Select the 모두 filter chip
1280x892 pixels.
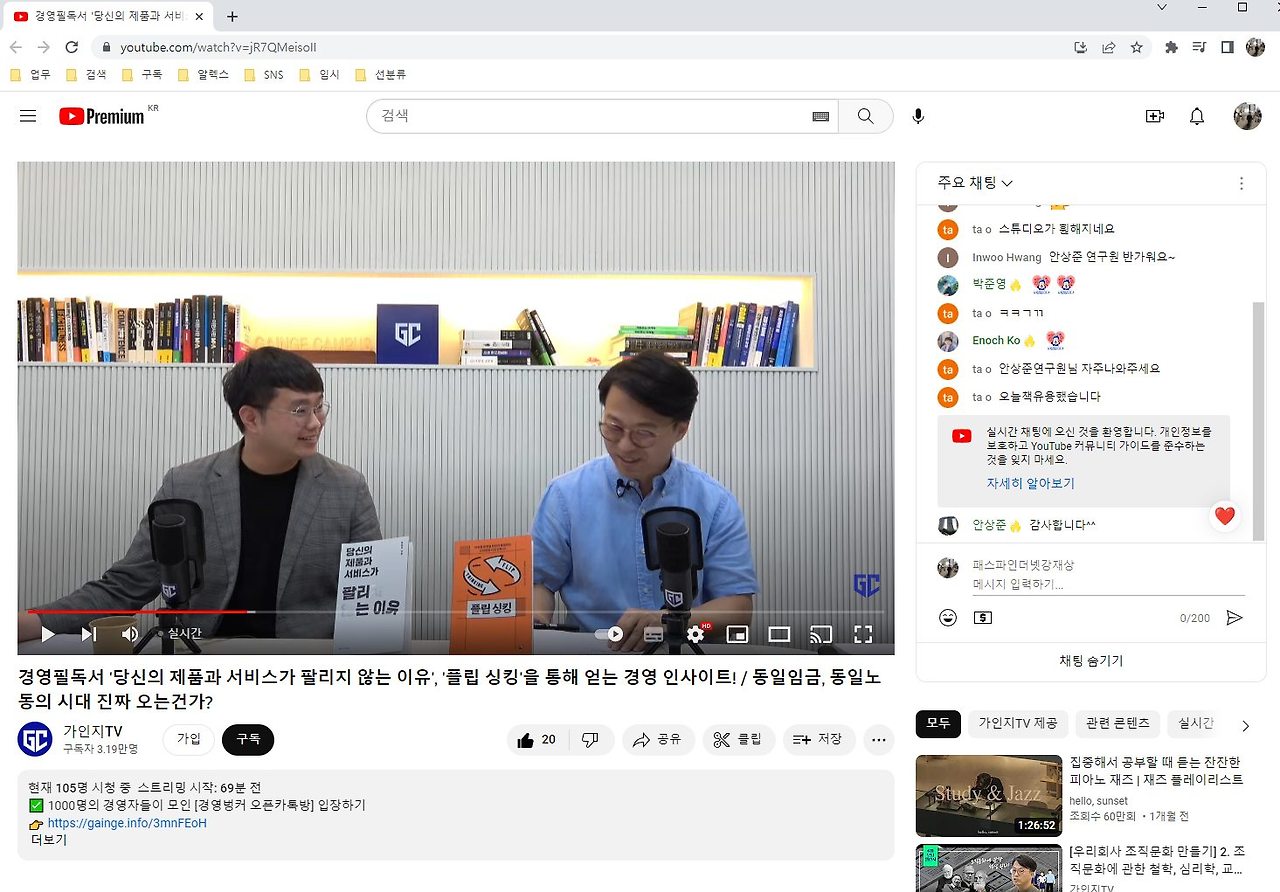(x=938, y=723)
